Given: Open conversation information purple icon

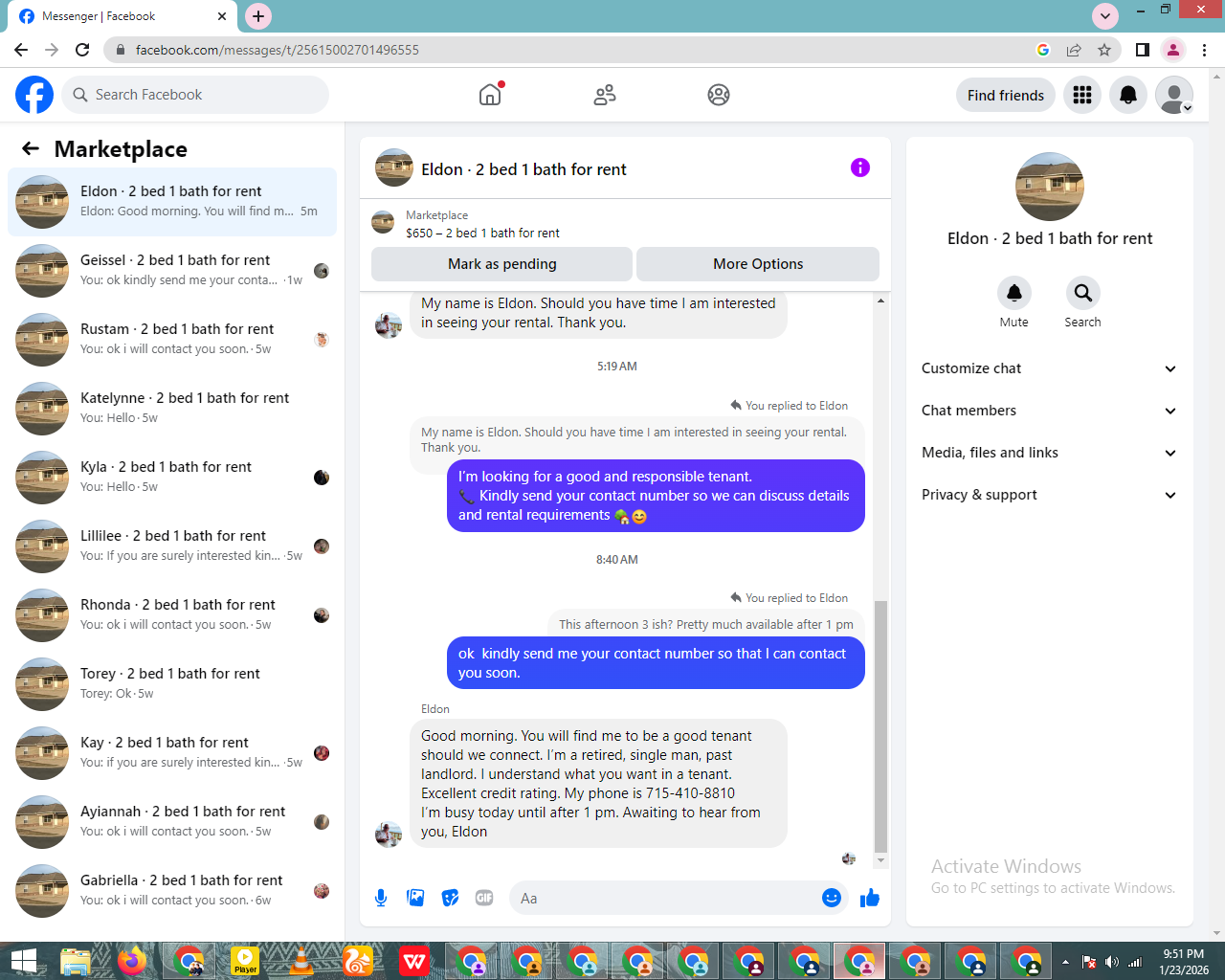Looking at the screenshot, I should tap(860, 167).
